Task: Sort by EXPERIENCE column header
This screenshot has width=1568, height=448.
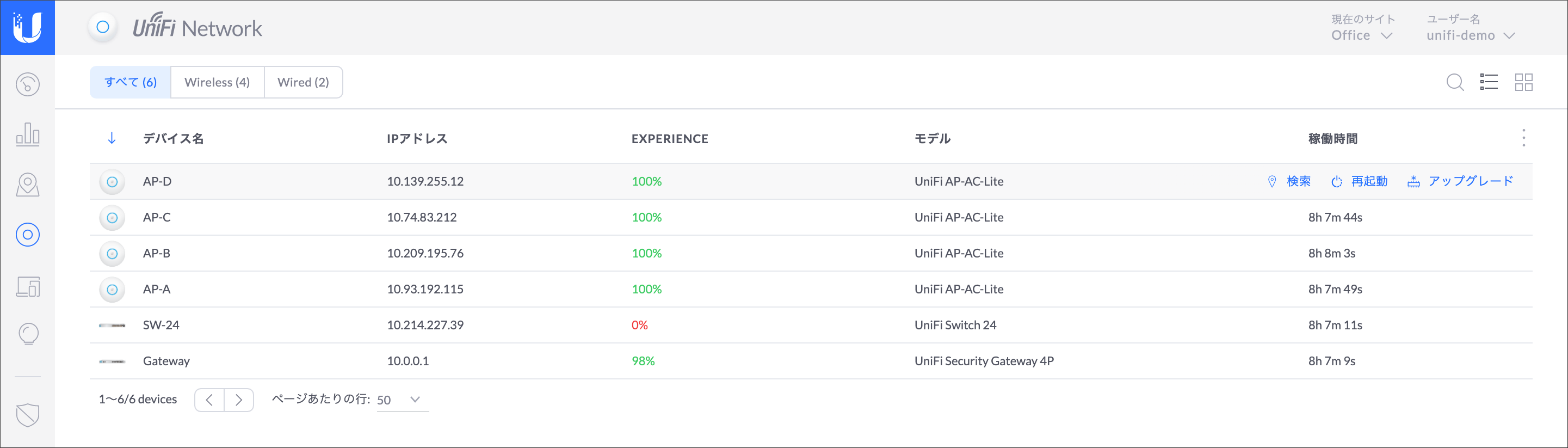Action: 670,139
